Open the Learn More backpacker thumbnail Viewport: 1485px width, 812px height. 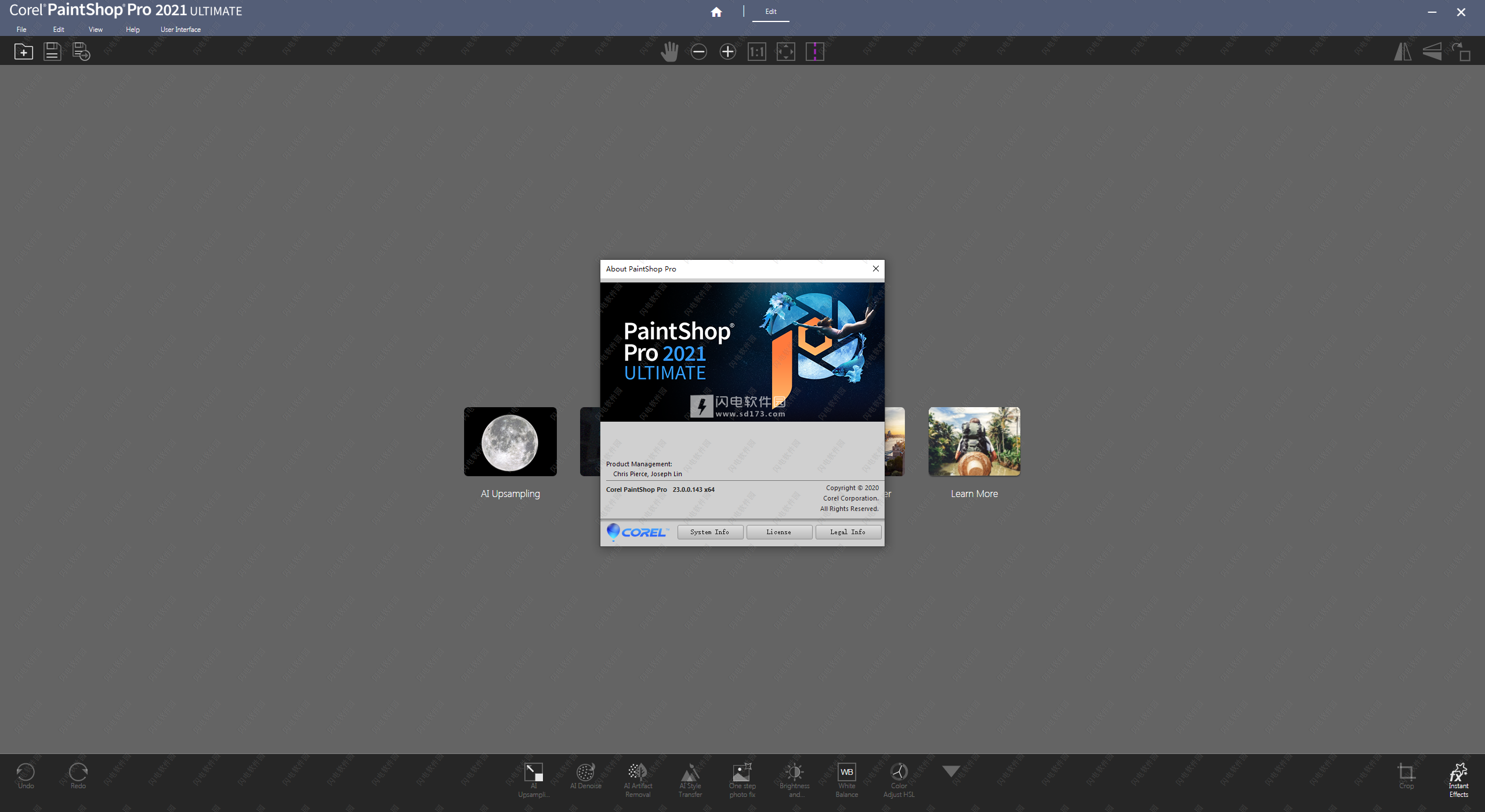[x=975, y=441]
